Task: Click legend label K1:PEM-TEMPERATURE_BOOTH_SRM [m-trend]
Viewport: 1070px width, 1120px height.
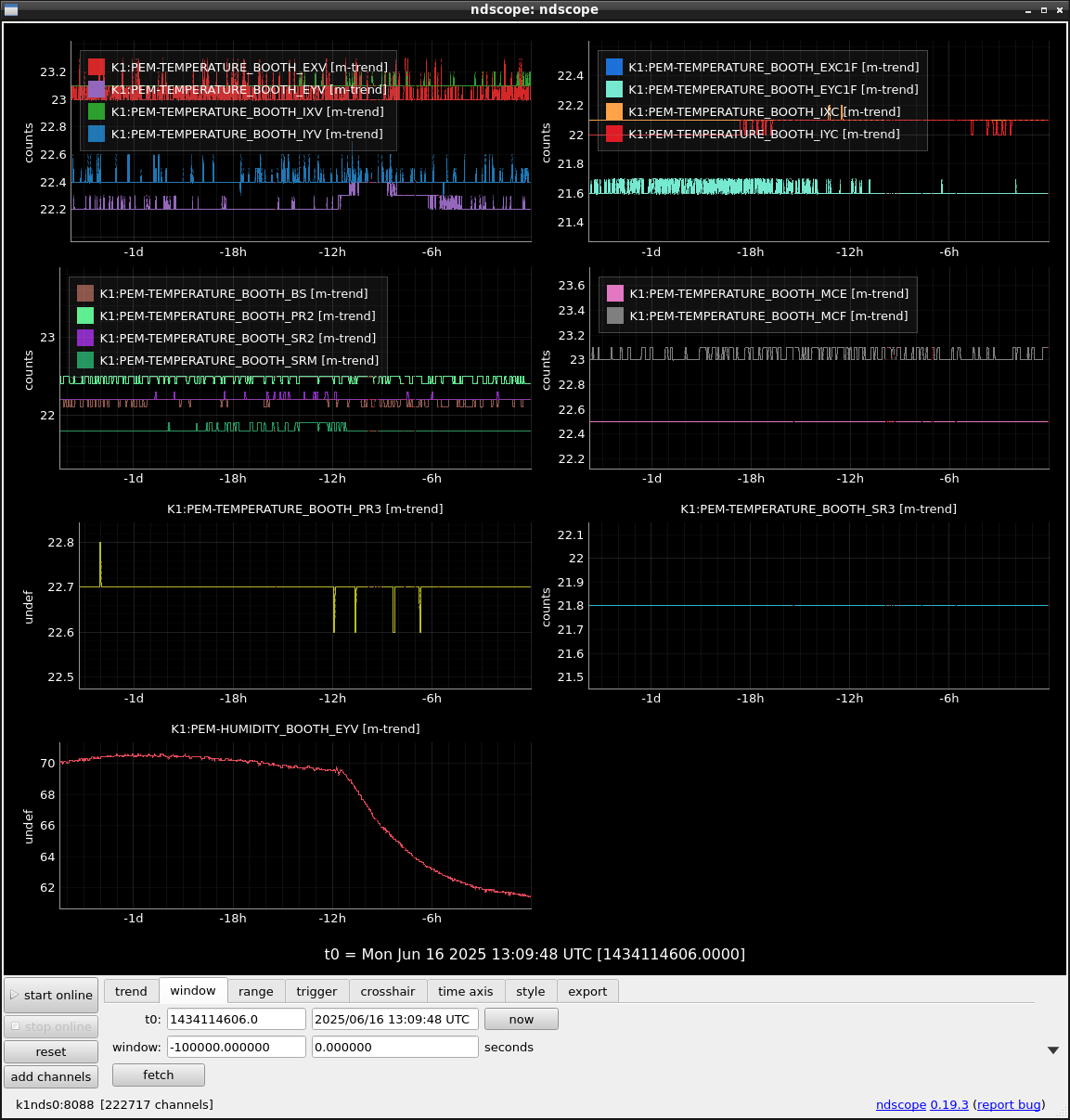Action: point(239,361)
